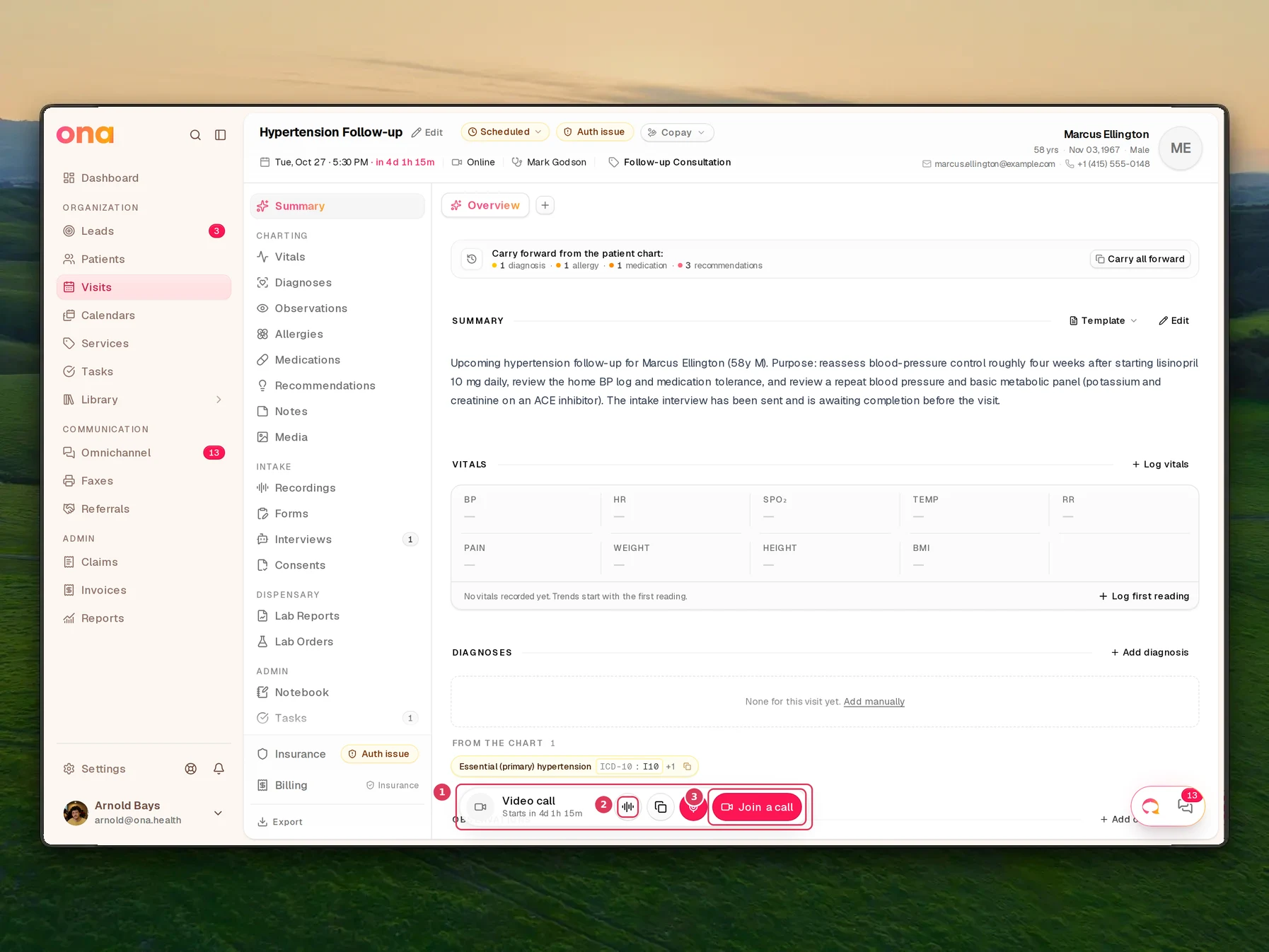Viewport: 1269px width, 952px height.
Task: Open the search icon beside the ona logo
Action: [x=195, y=135]
